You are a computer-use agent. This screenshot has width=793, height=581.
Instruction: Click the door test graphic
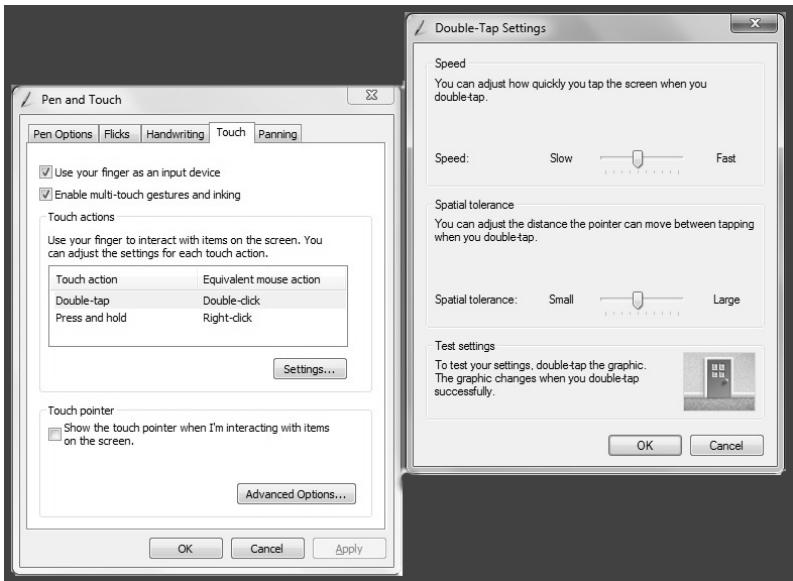pos(719,381)
